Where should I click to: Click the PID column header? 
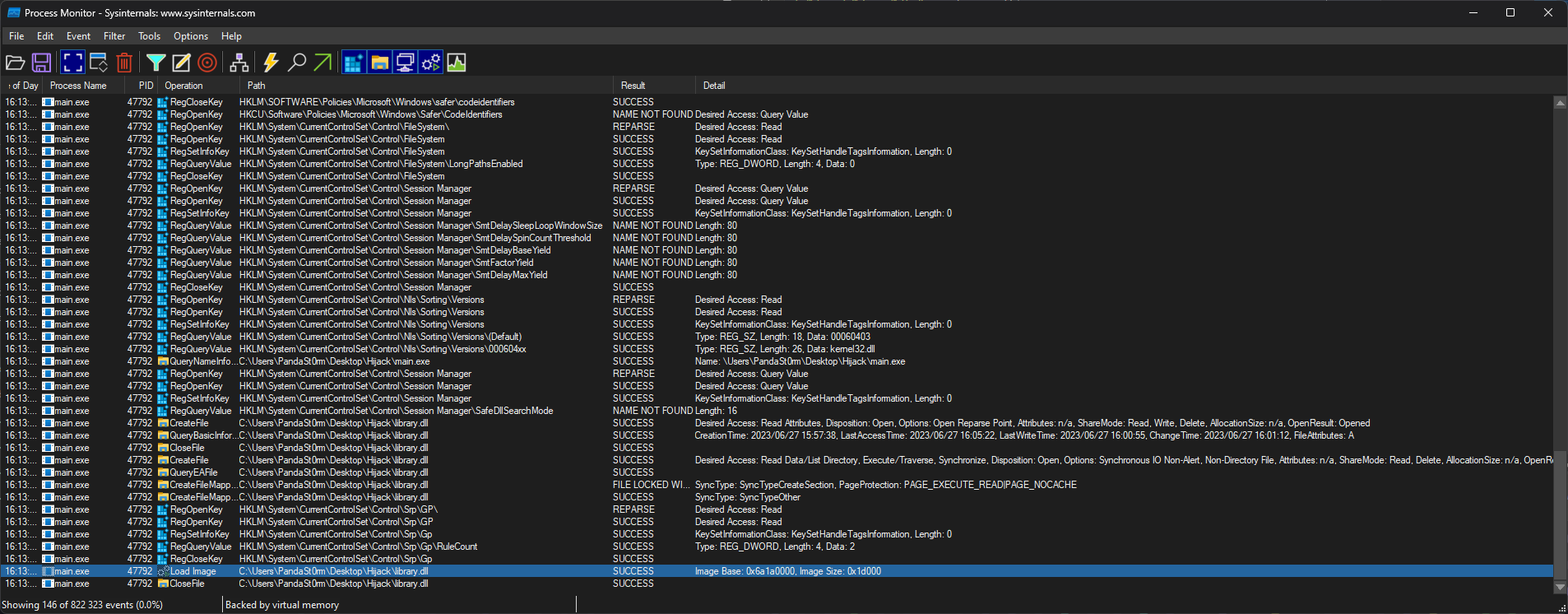pos(141,86)
